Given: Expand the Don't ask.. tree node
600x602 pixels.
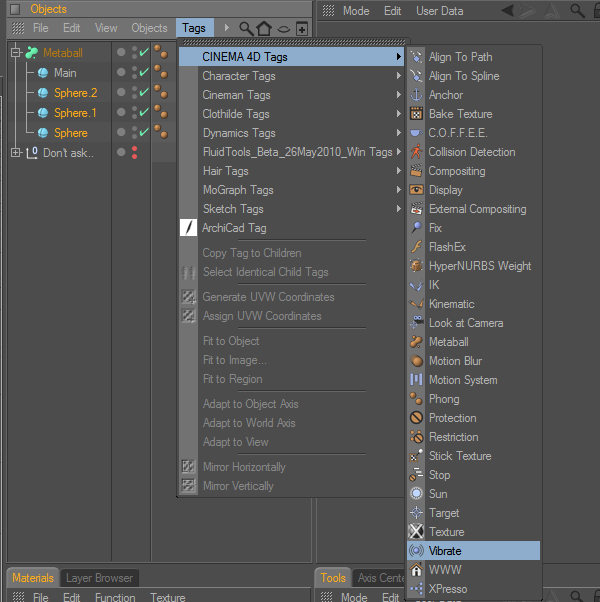Looking at the screenshot, I should pos(15,153).
